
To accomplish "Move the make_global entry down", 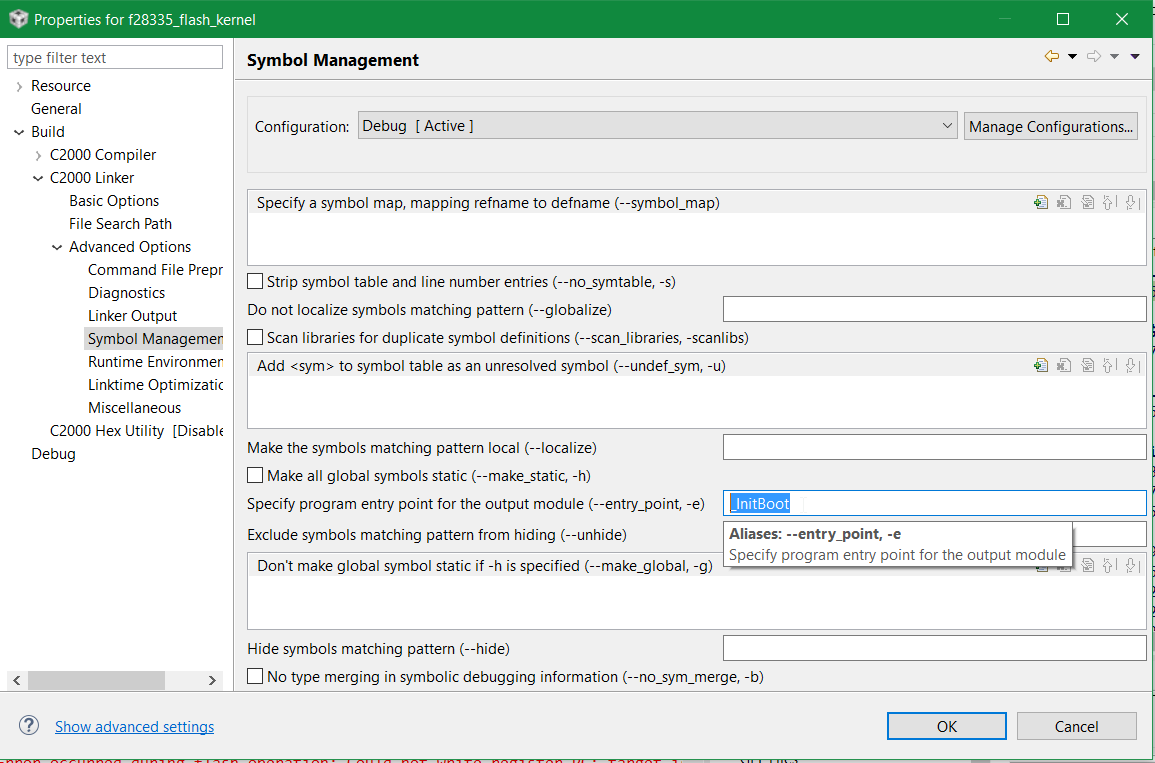I will (x=1132, y=566).
